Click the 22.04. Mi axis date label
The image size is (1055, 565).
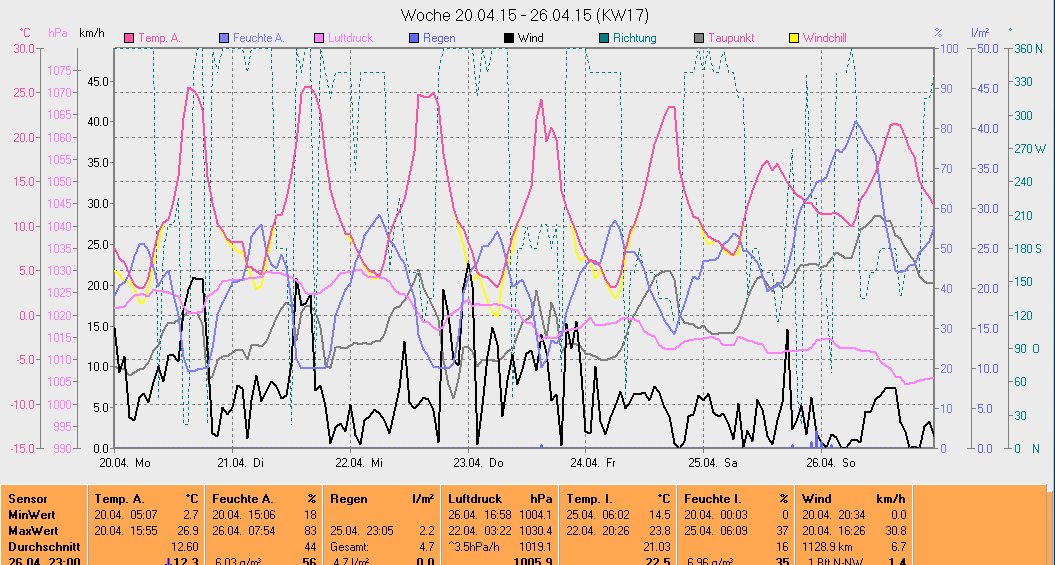(x=359, y=462)
